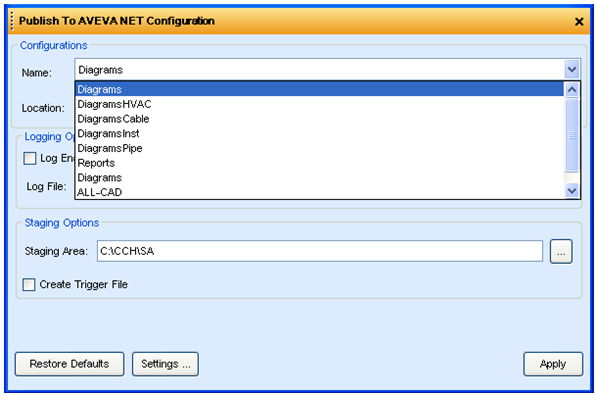This screenshot has height=396, width=596.
Task: Apply the configuration changes
Action: click(553, 364)
